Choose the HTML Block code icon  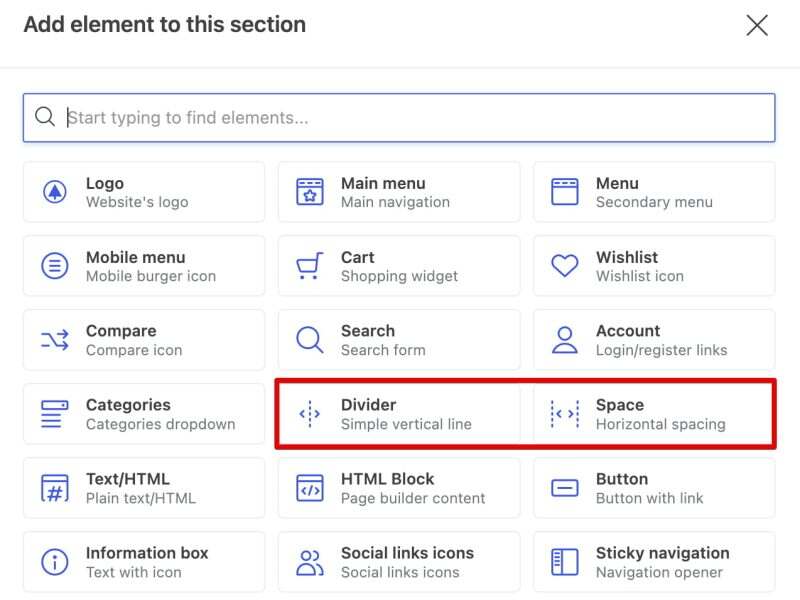click(310, 488)
